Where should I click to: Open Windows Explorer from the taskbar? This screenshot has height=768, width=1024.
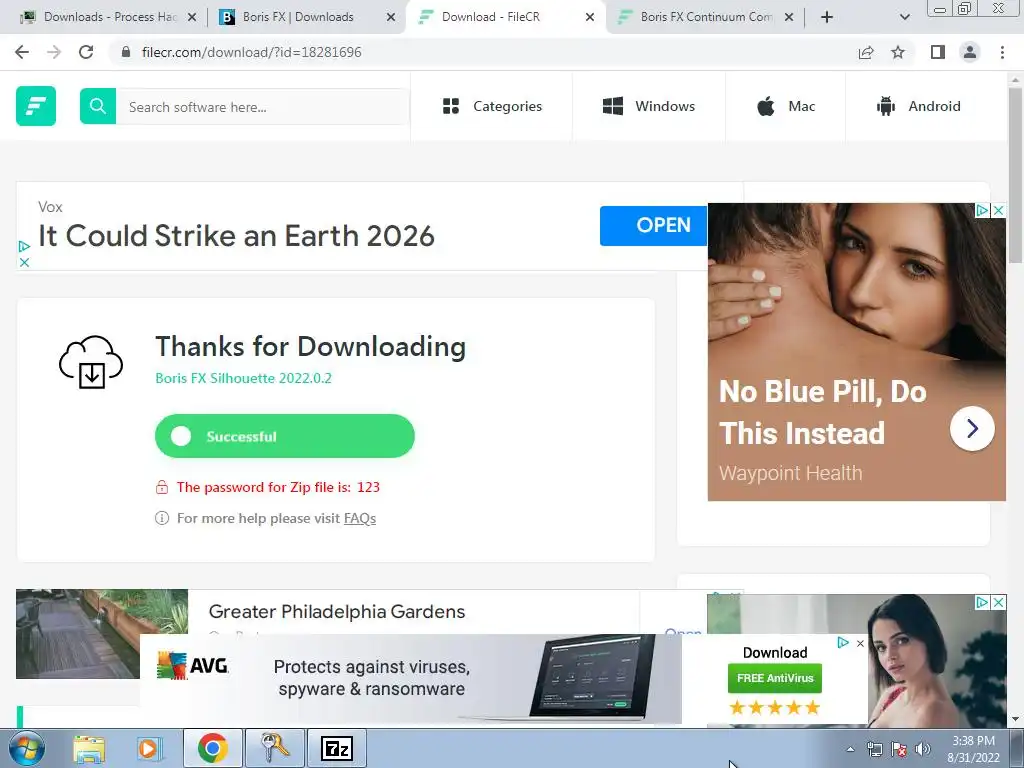click(89, 748)
